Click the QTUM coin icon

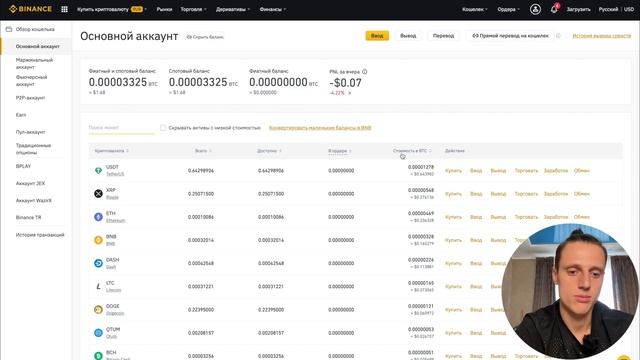pyautogui.click(x=98, y=333)
